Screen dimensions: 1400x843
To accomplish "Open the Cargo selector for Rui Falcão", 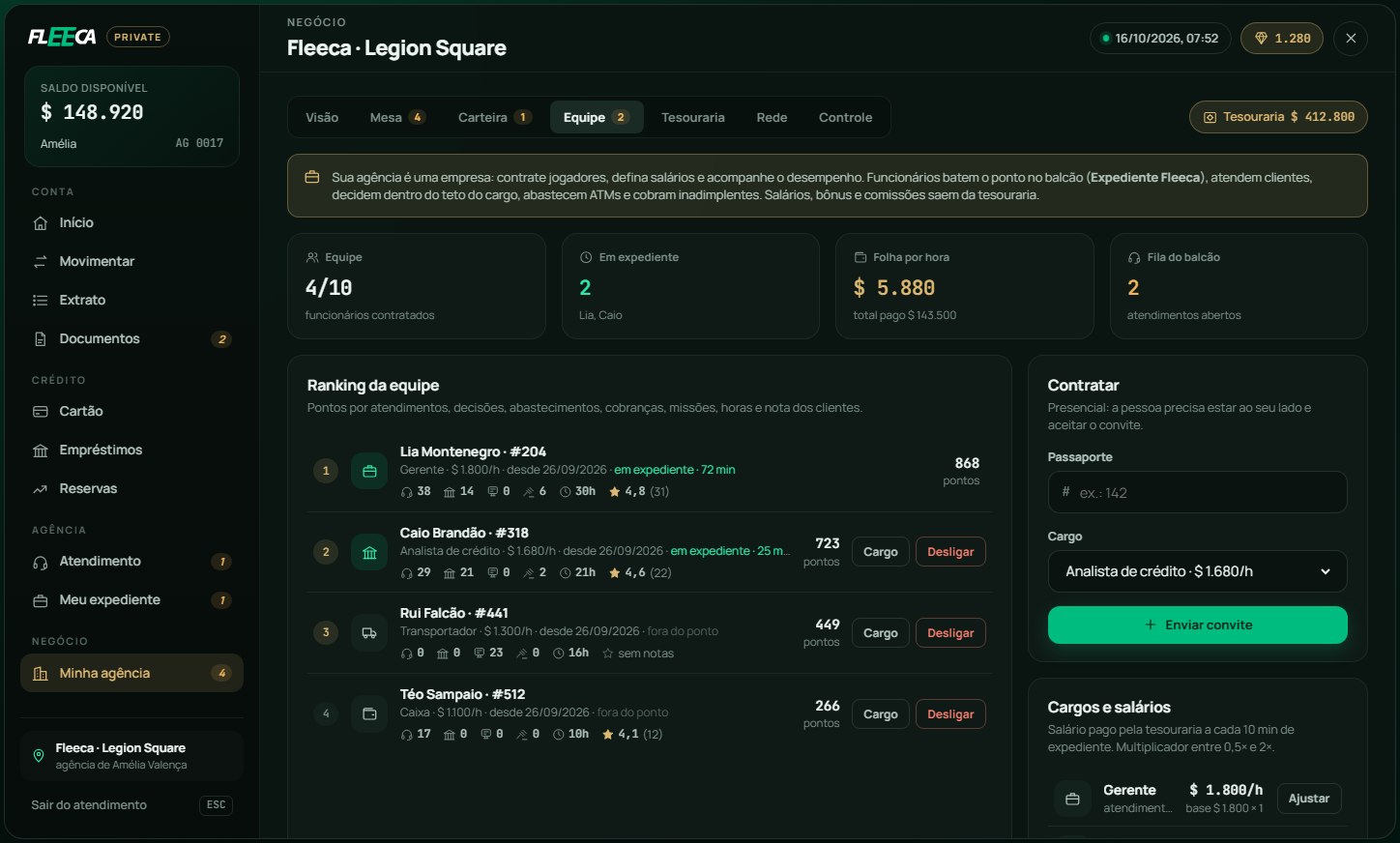I will click(x=880, y=633).
